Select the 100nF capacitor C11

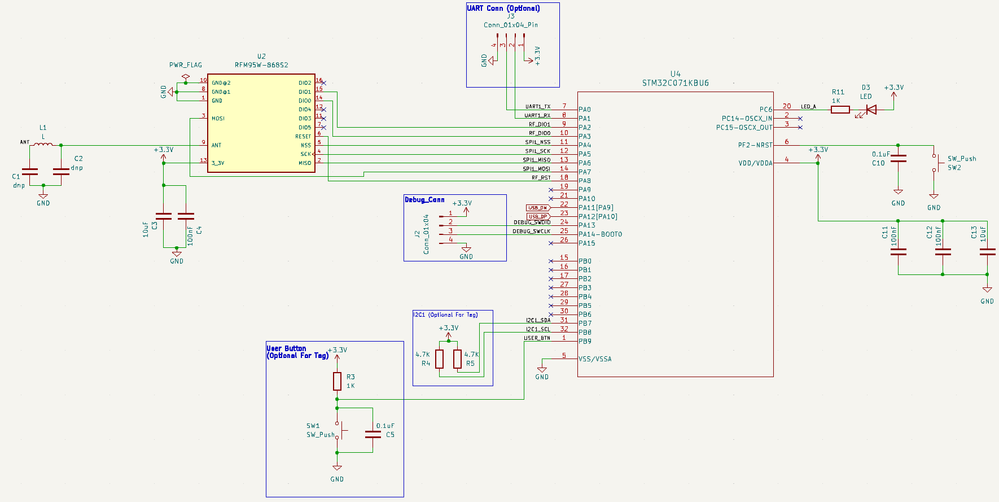click(x=898, y=251)
